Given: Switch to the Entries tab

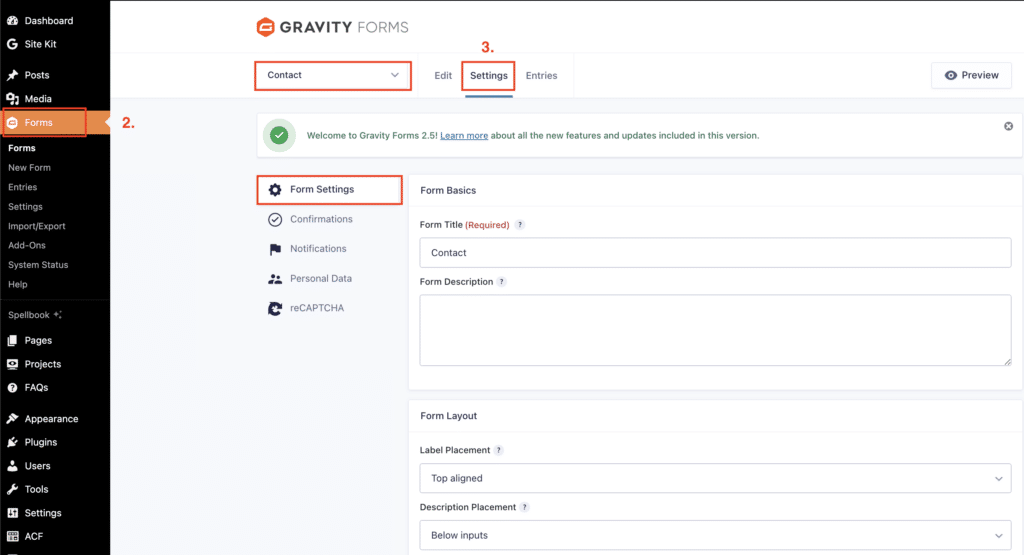Looking at the screenshot, I should pyautogui.click(x=541, y=76).
